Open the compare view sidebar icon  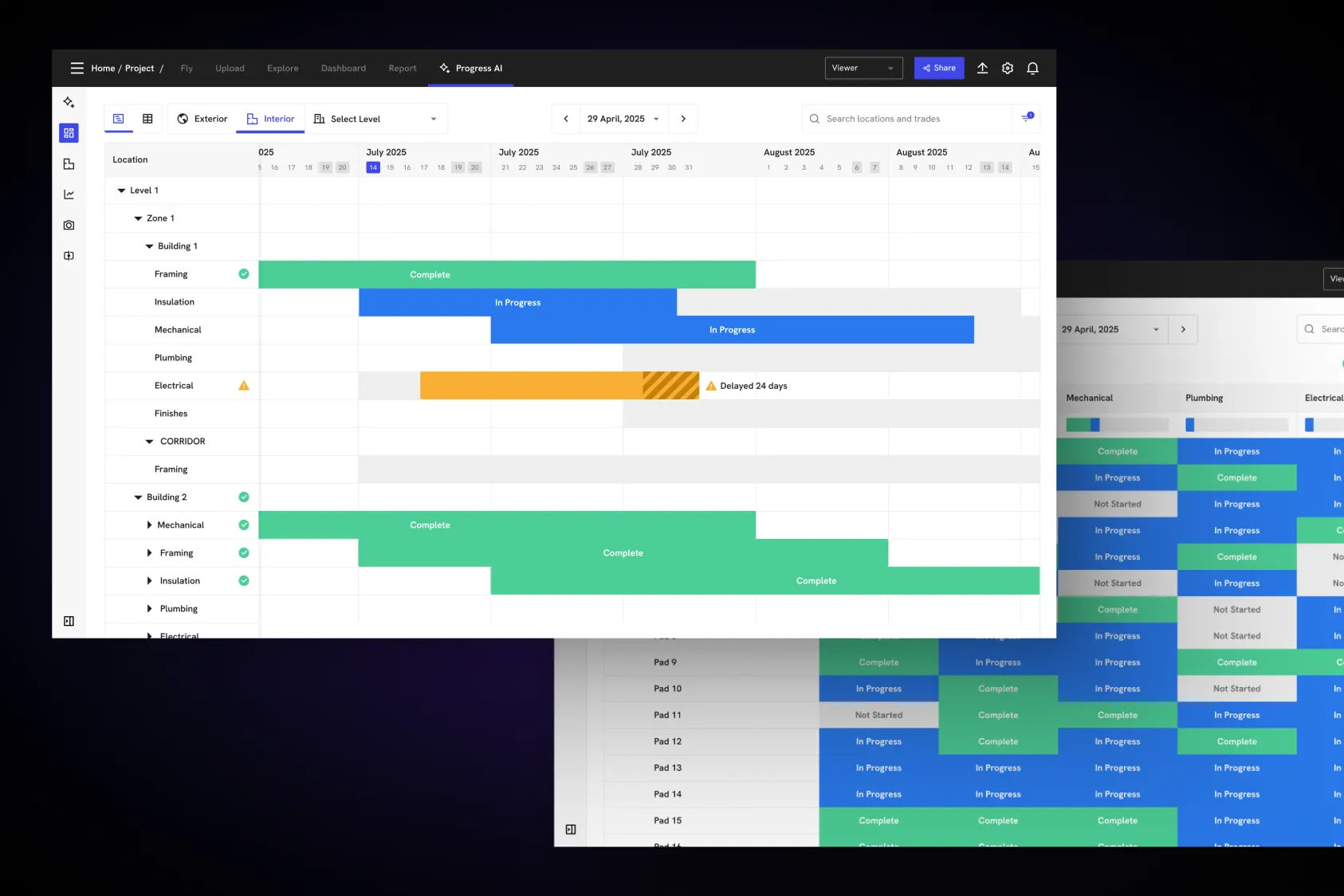click(x=69, y=256)
